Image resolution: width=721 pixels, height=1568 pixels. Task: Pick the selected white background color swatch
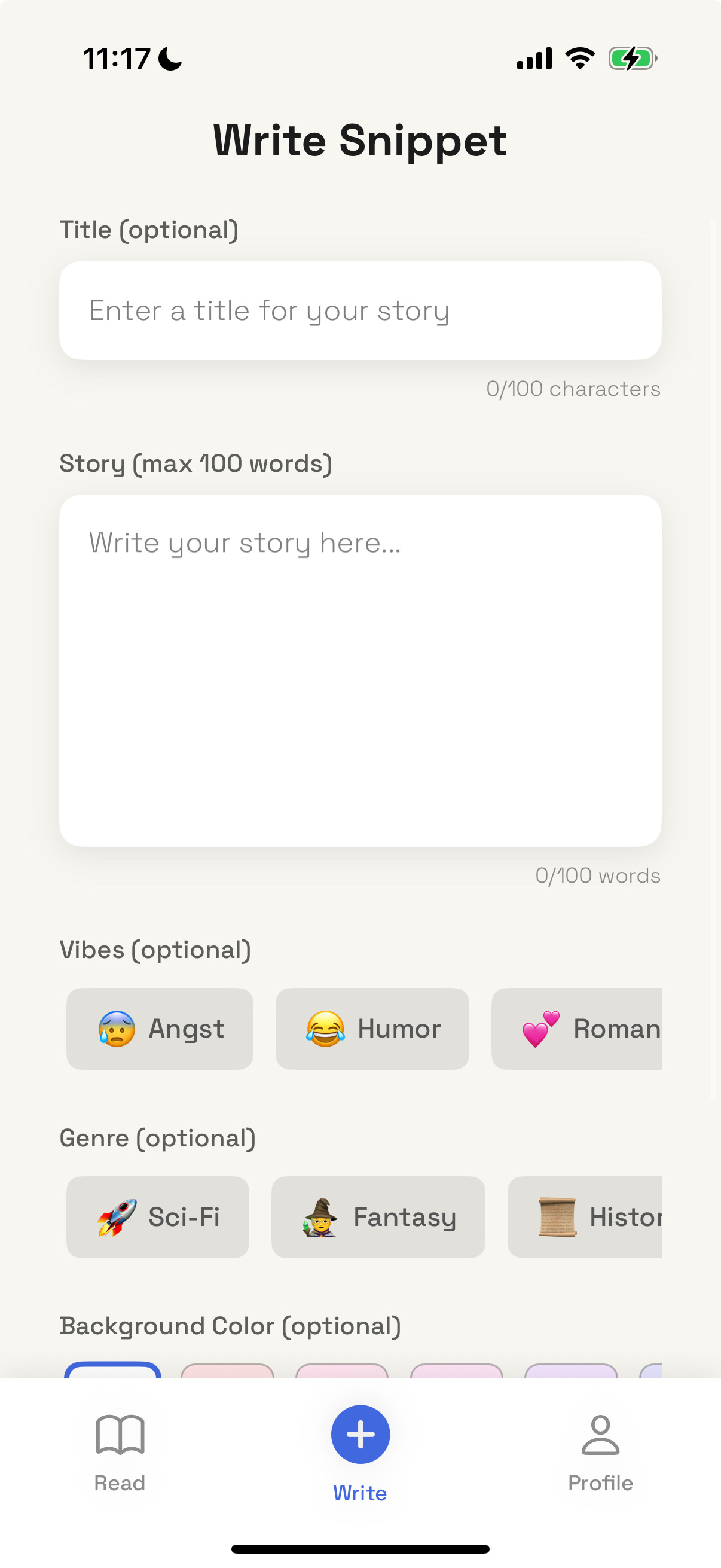tap(112, 1370)
